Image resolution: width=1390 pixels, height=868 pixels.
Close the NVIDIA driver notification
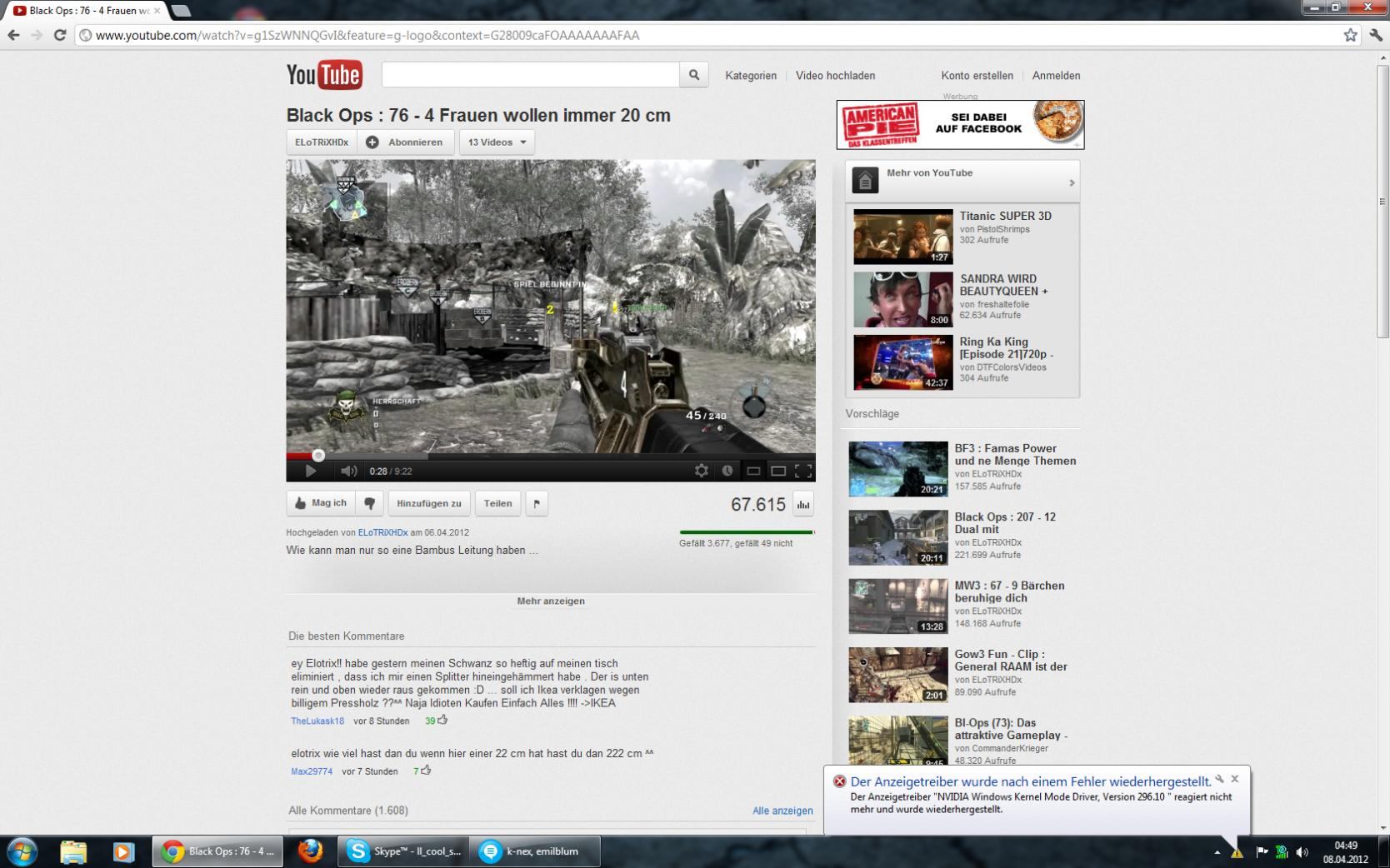pyautogui.click(x=1235, y=779)
